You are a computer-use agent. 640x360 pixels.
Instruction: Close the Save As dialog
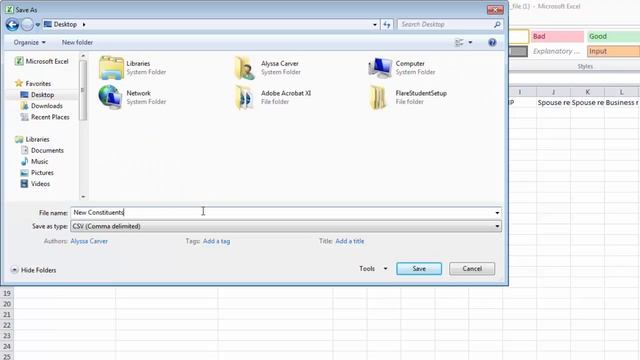coord(495,10)
